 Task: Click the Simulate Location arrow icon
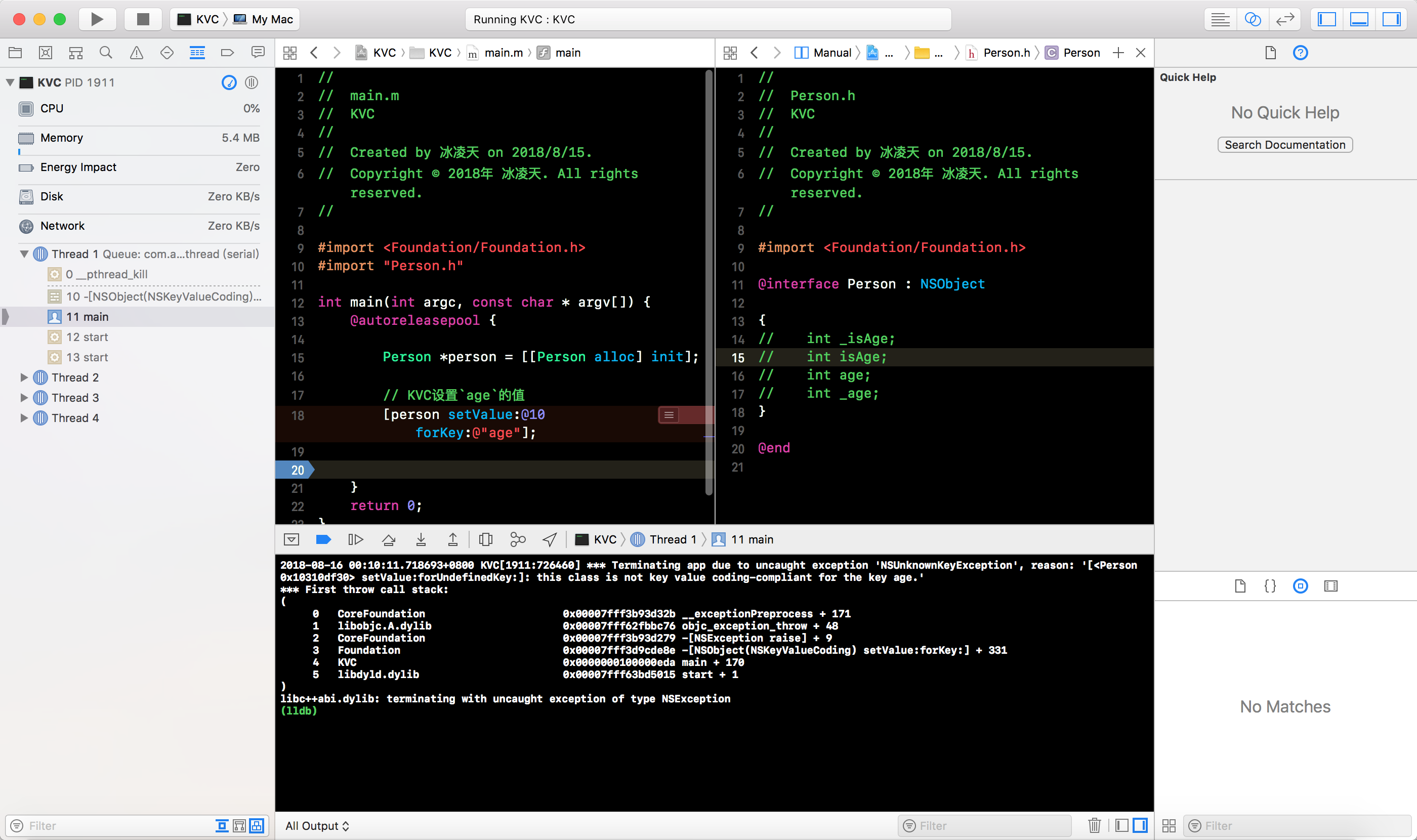point(549,539)
